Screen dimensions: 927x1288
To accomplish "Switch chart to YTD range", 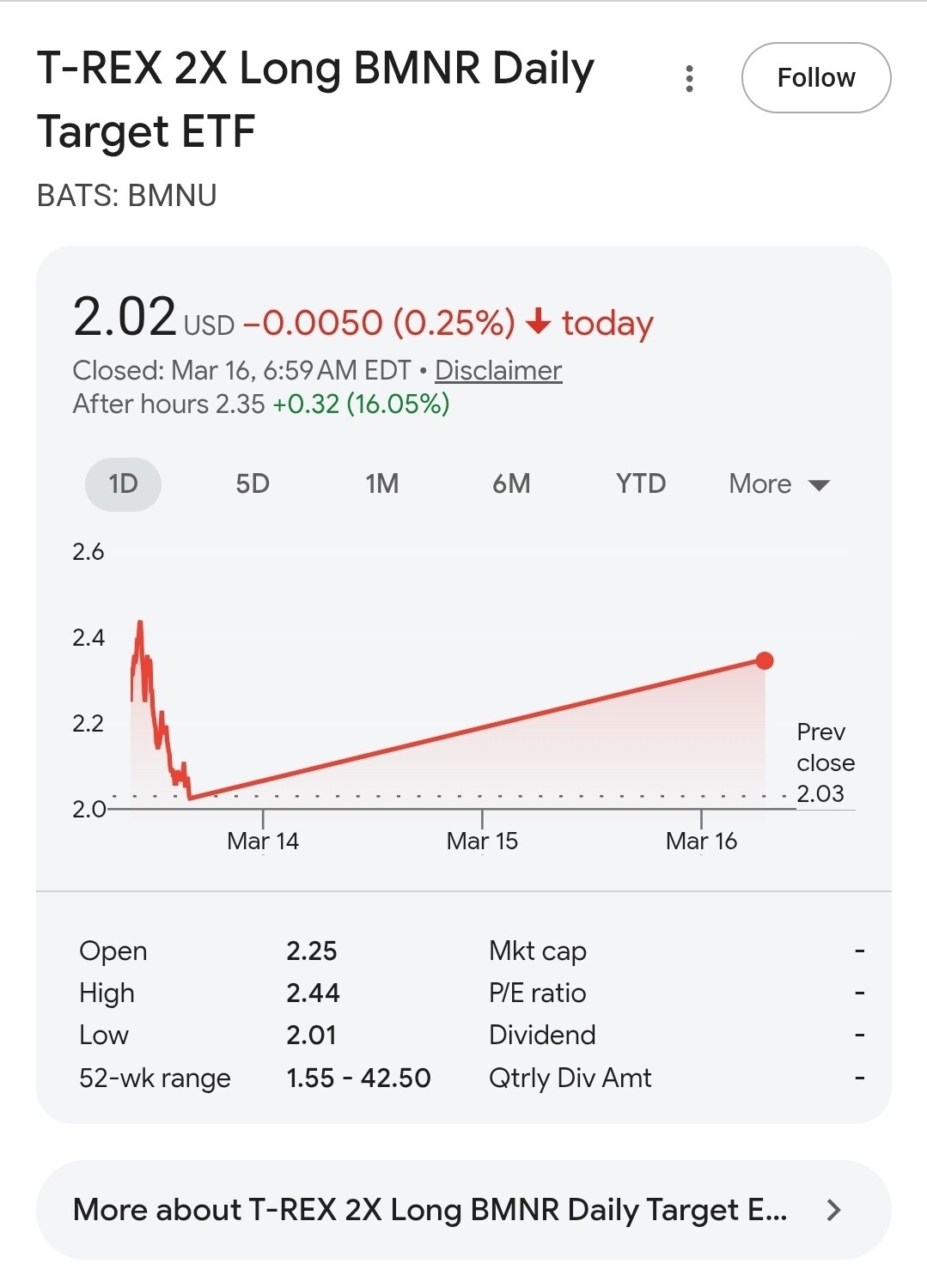I will pyautogui.click(x=641, y=484).
